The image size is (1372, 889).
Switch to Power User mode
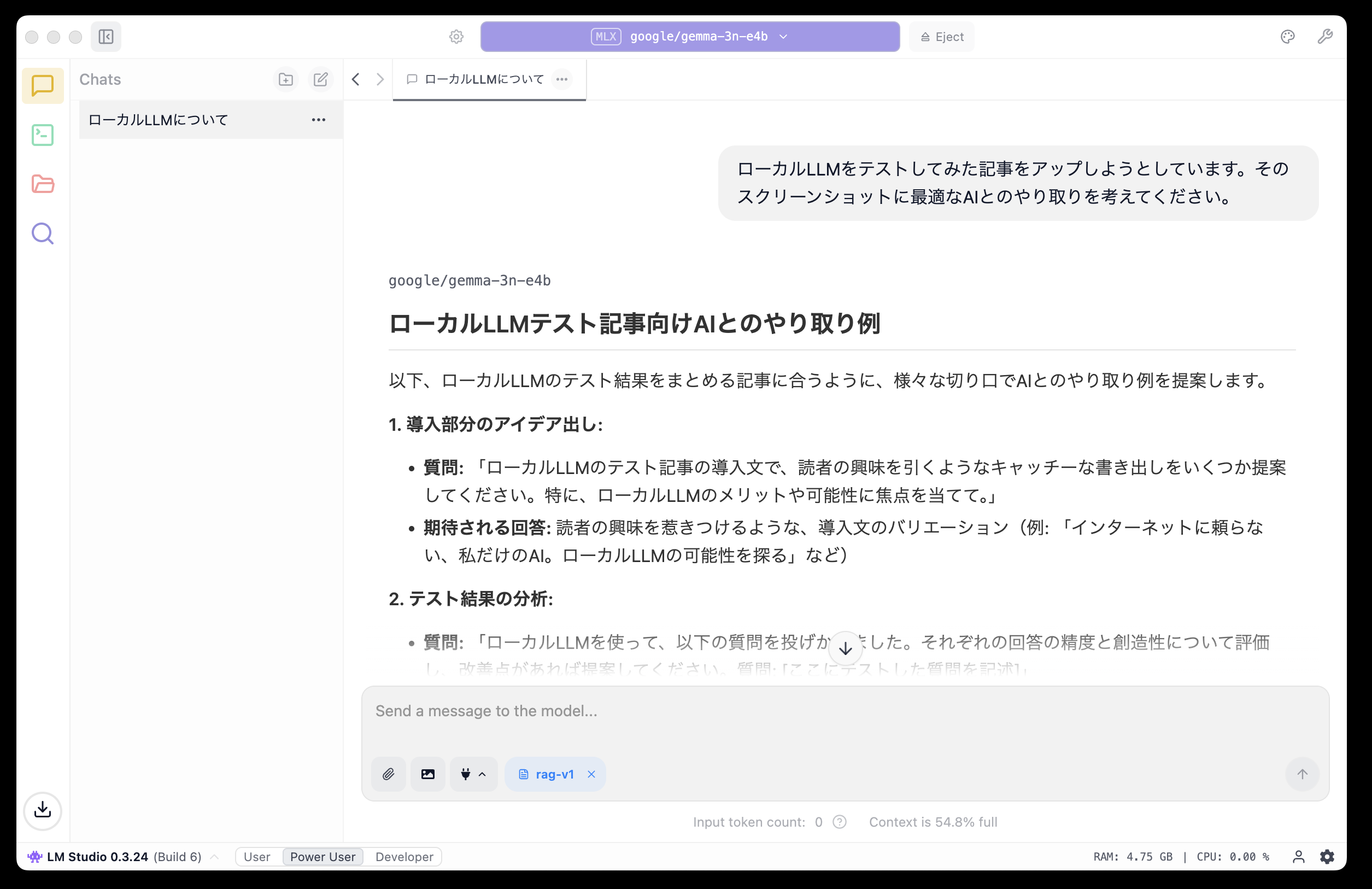click(323, 857)
